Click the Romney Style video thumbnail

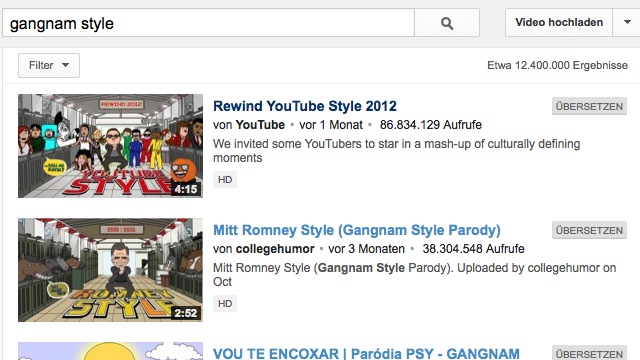(110, 270)
